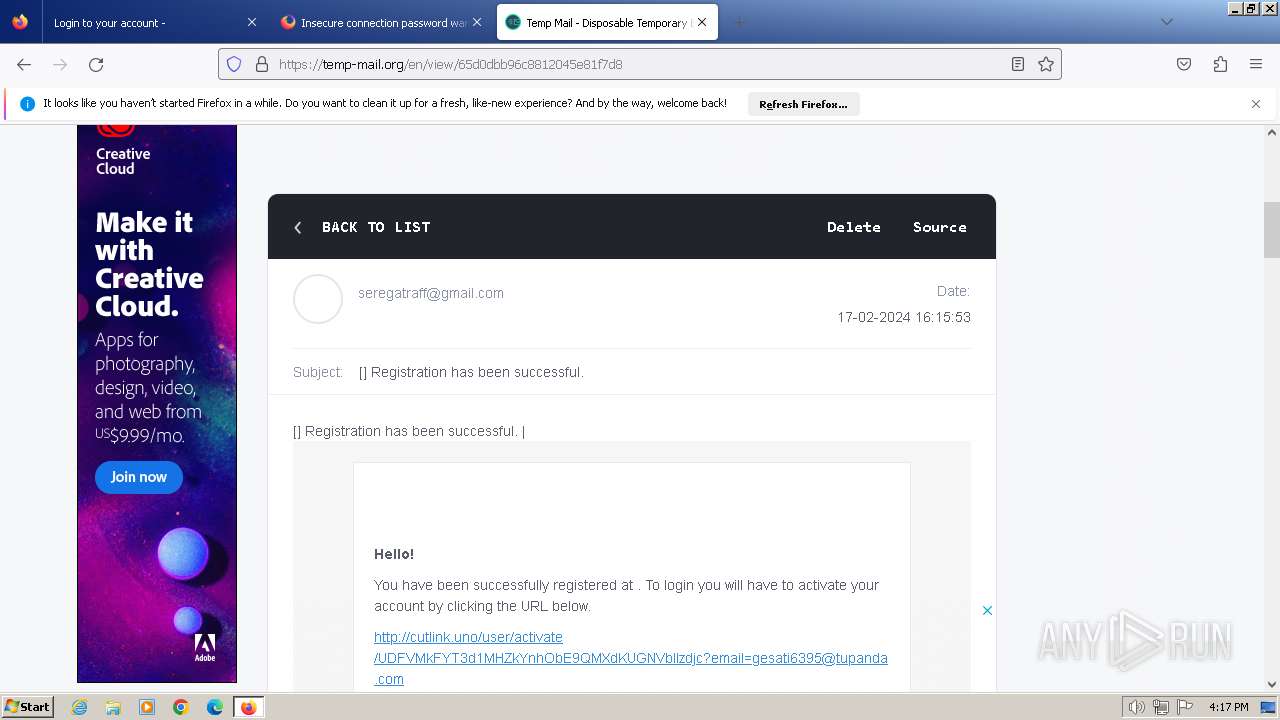The image size is (1280, 720).
Task: Close the Temp Mail tab
Action: (702, 22)
